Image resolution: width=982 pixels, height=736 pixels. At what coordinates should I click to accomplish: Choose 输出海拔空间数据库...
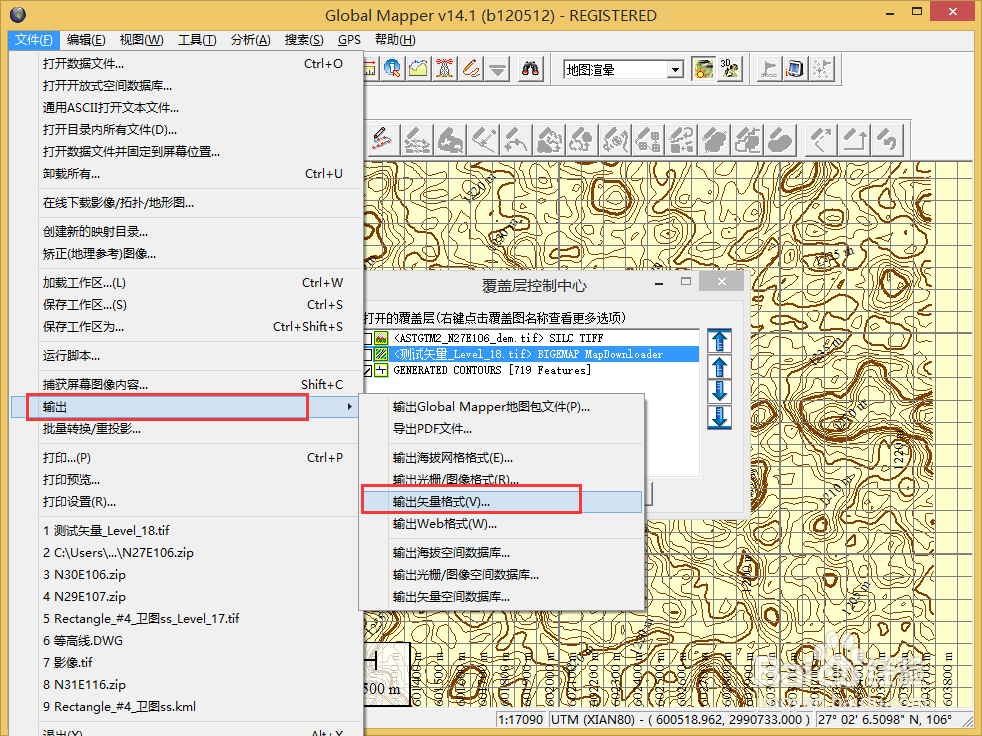502,553
